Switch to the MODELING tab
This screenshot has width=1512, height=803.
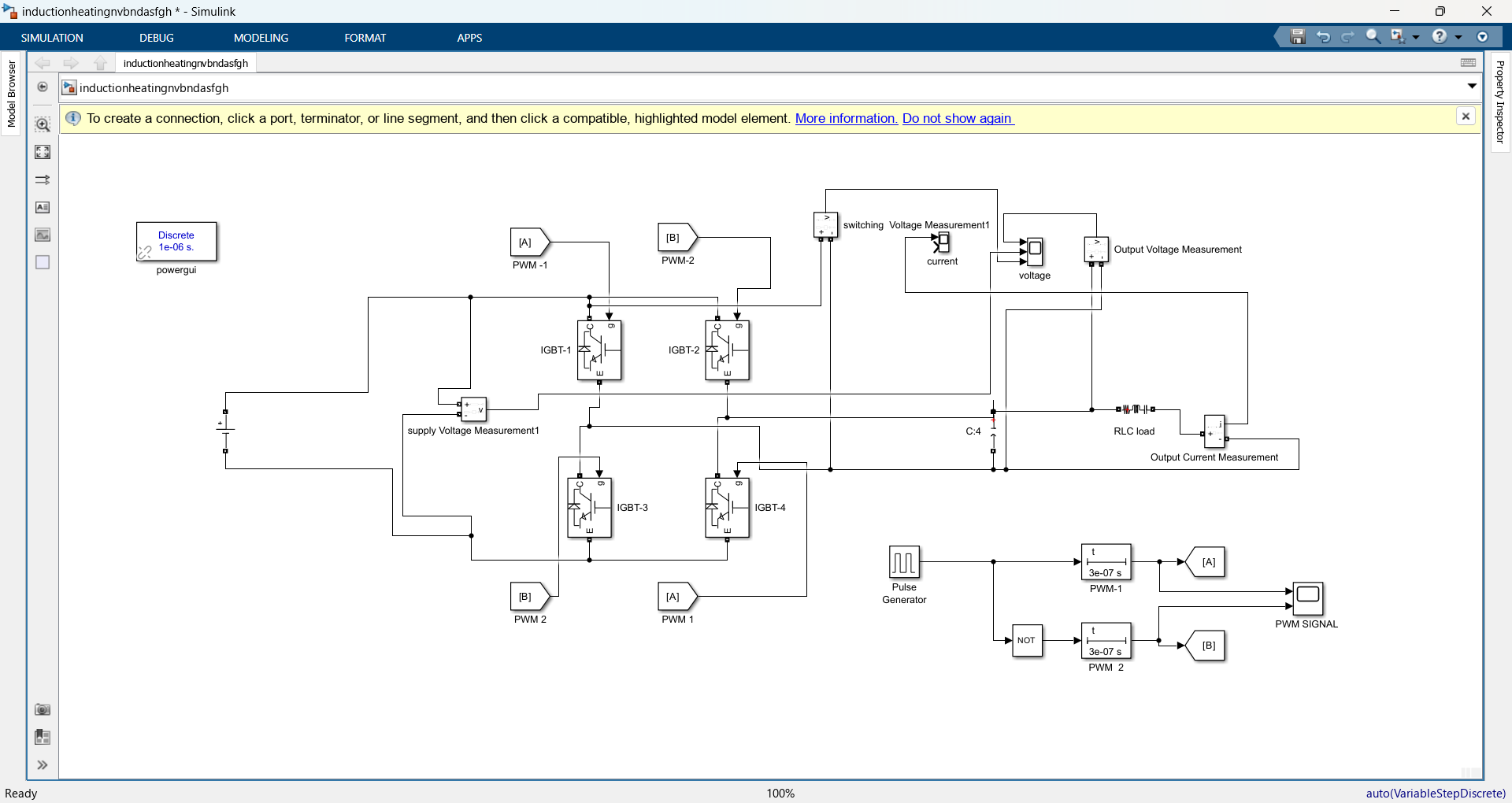261,38
